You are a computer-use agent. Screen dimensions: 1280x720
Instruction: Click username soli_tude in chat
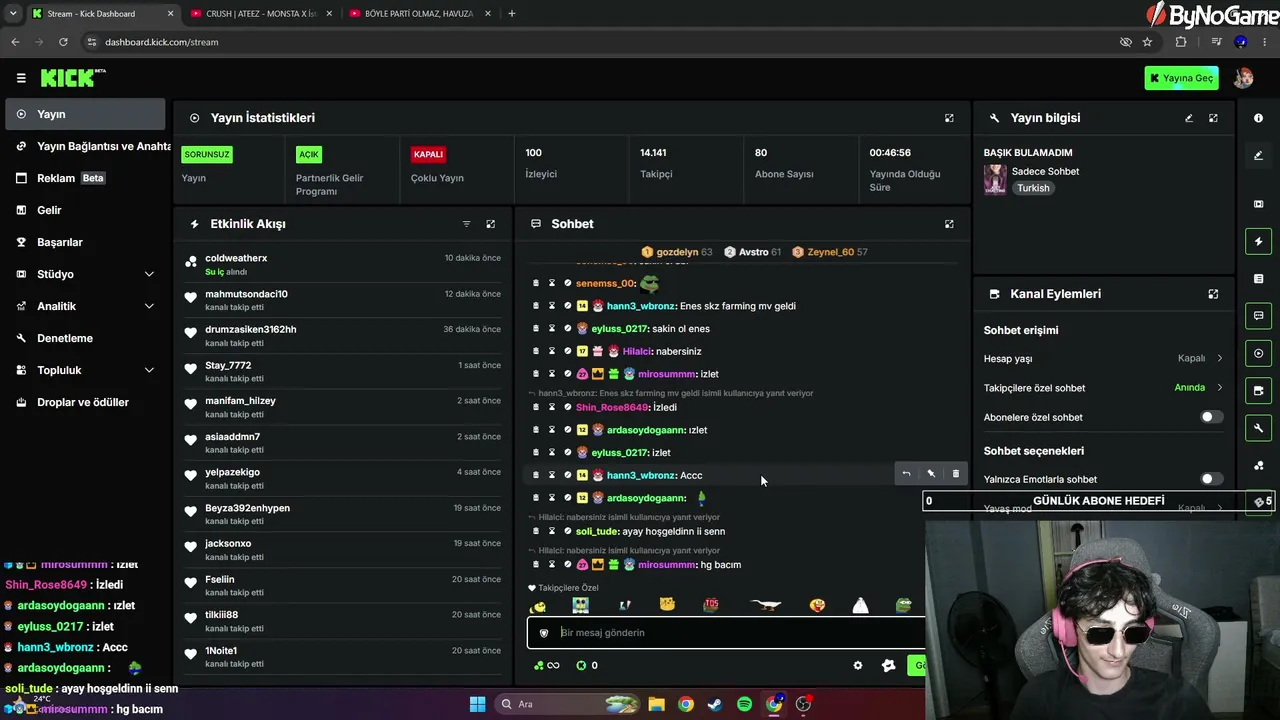(596, 531)
